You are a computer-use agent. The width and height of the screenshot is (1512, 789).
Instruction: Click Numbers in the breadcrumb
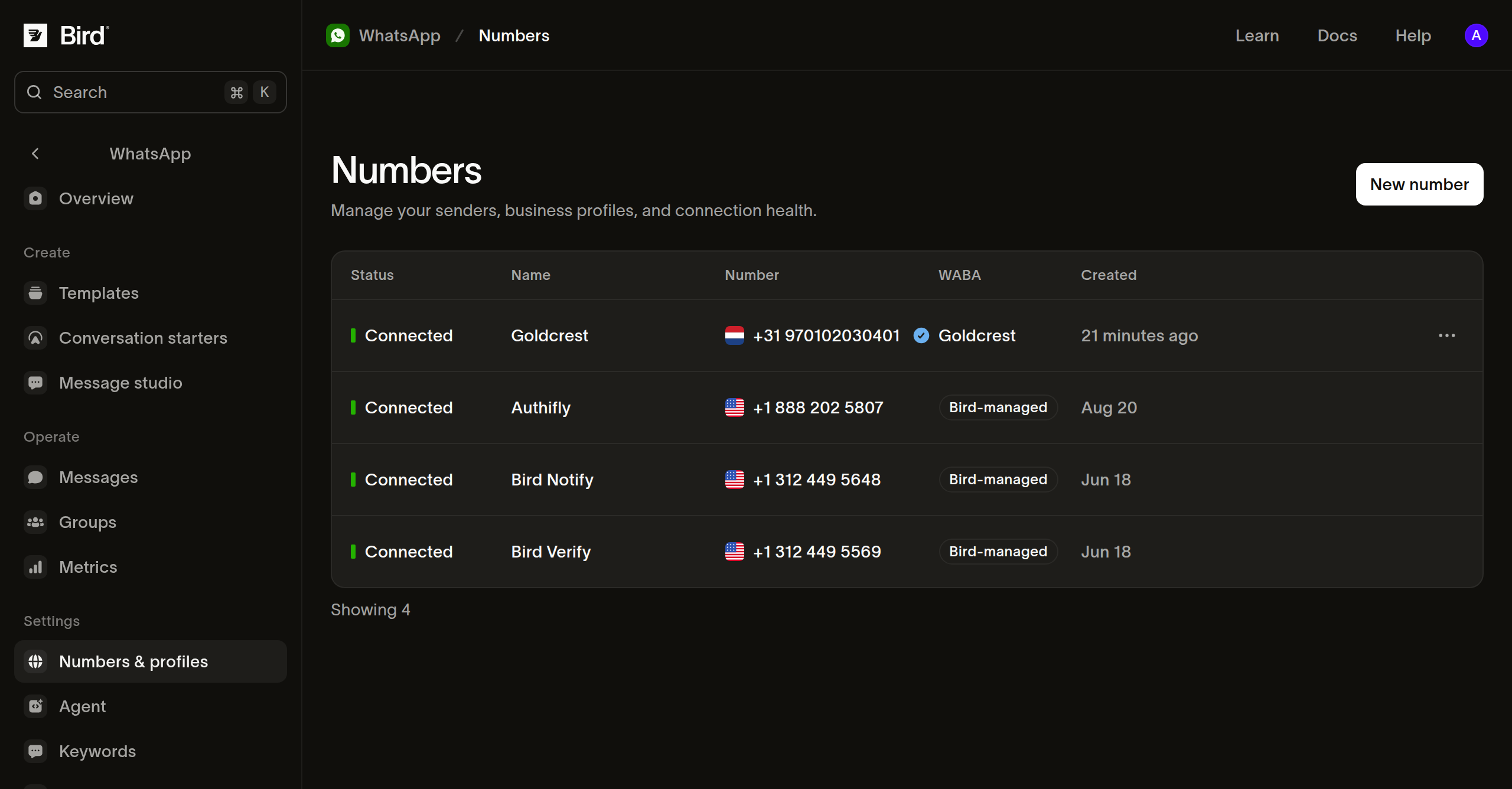514,35
